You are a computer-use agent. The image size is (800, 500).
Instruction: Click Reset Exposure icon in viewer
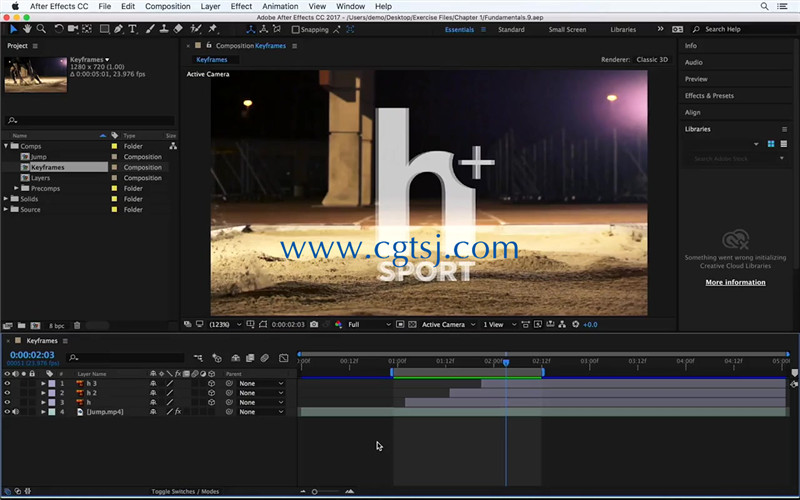(576, 324)
